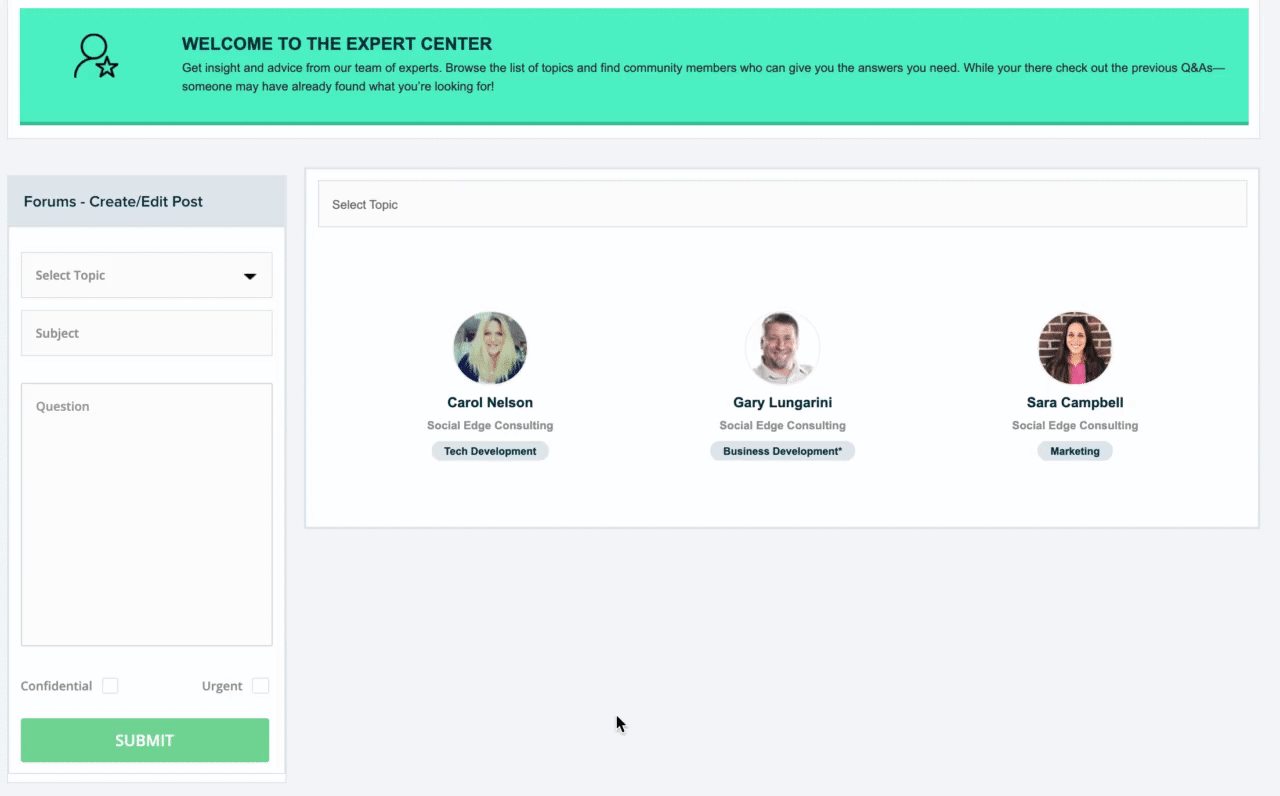
Task: Open Gary Lungarini's profile photo
Action: [782, 348]
